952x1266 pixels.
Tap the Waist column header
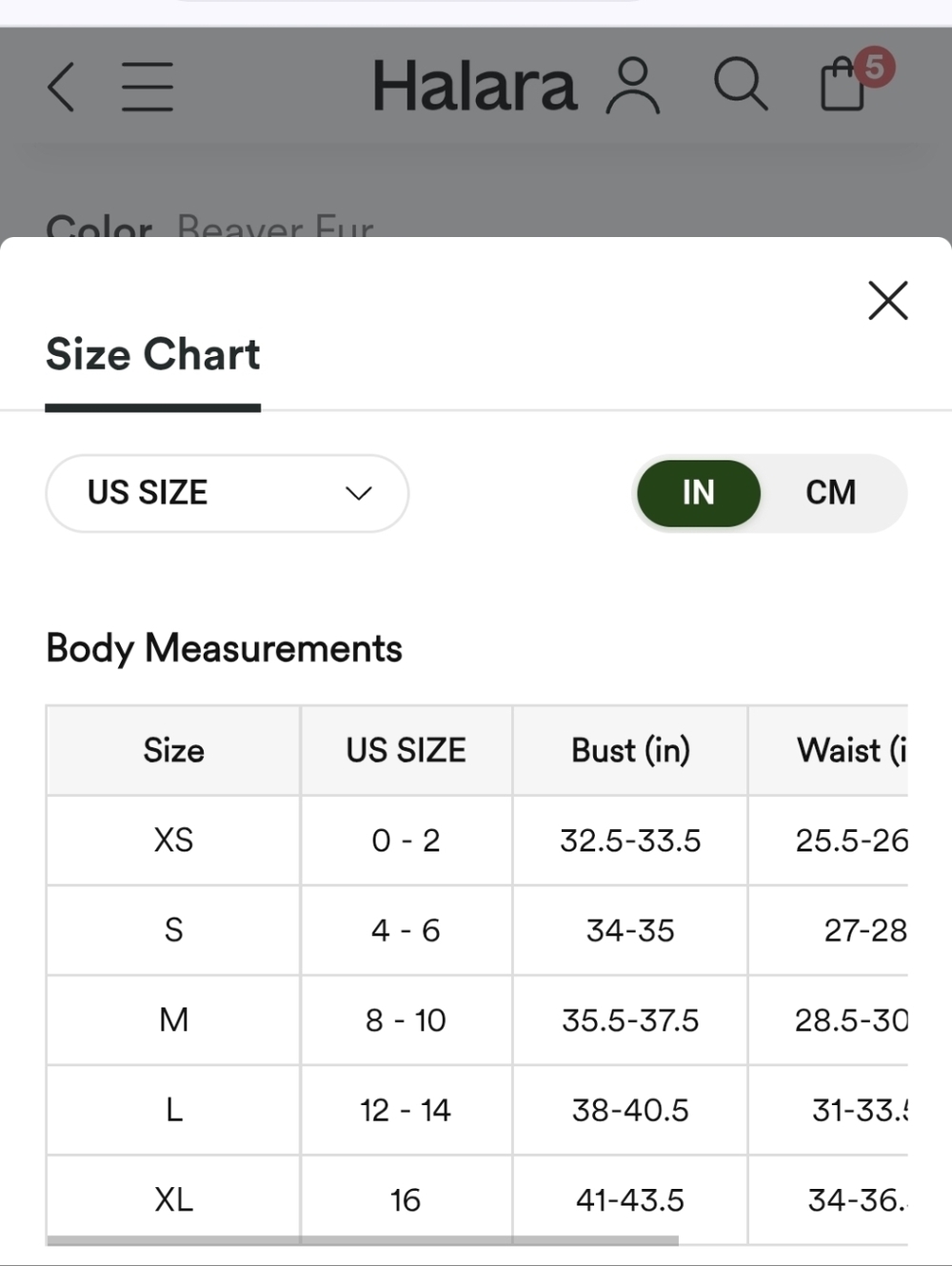click(x=828, y=751)
